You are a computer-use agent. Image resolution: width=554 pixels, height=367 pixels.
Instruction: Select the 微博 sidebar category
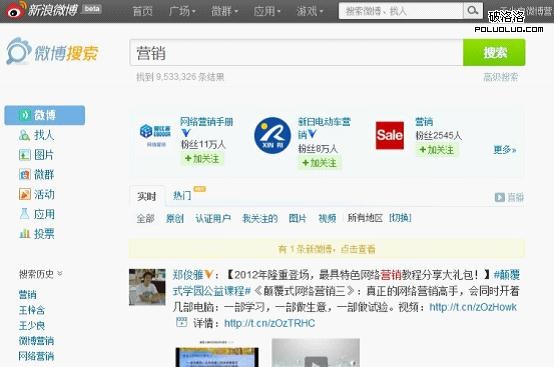[45, 115]
